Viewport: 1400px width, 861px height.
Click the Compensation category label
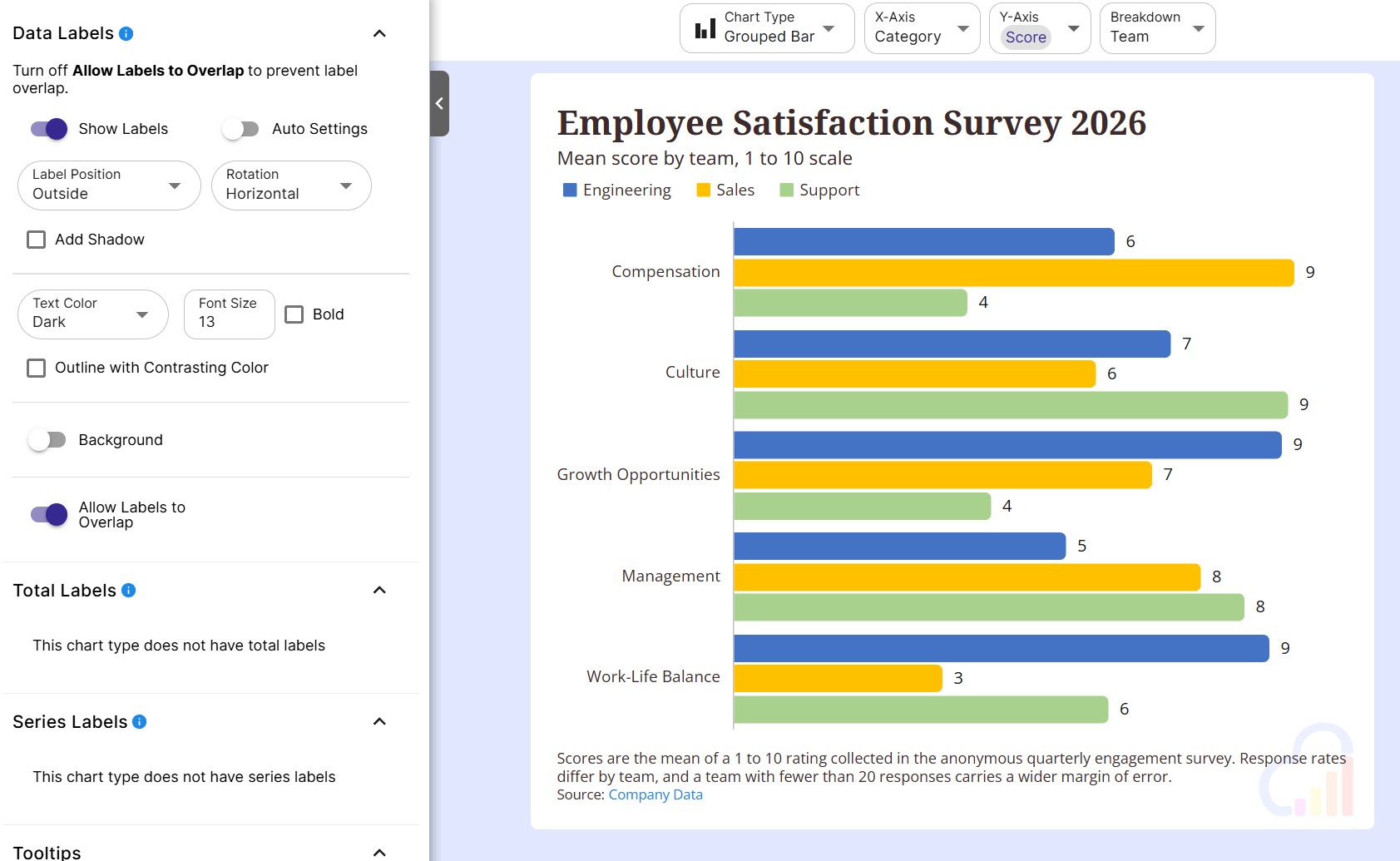point(666,272)
